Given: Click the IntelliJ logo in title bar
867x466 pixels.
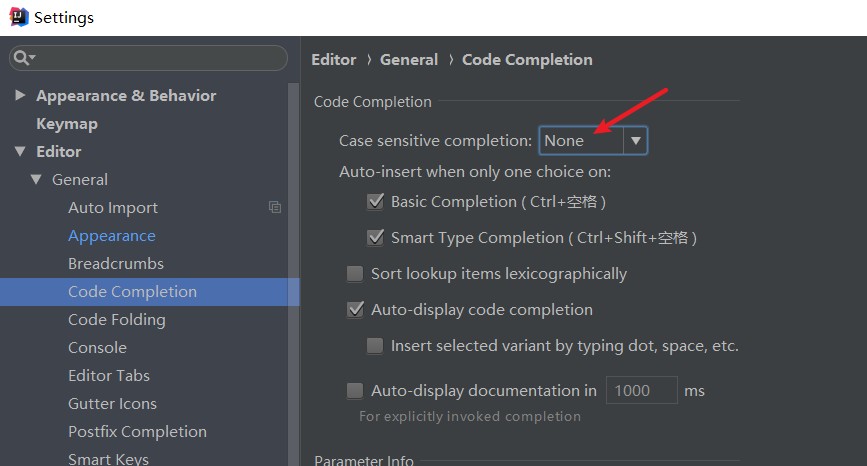Looking at the screenshot, I should click(x=17, y=17).
